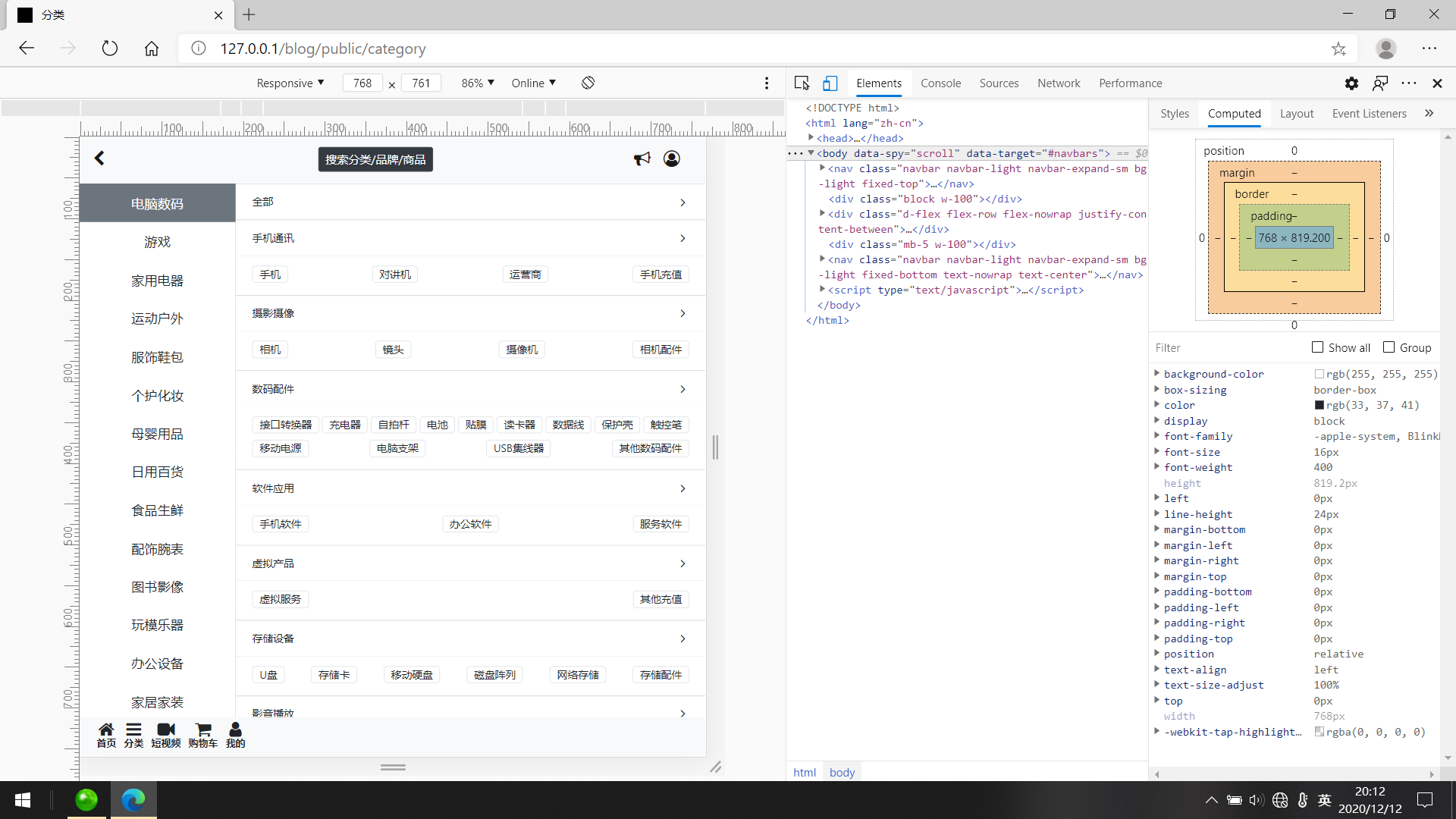This screenshot has width=1456, height=819.
Task: Click the inspect element picker icon
Action: coord(802,83)
